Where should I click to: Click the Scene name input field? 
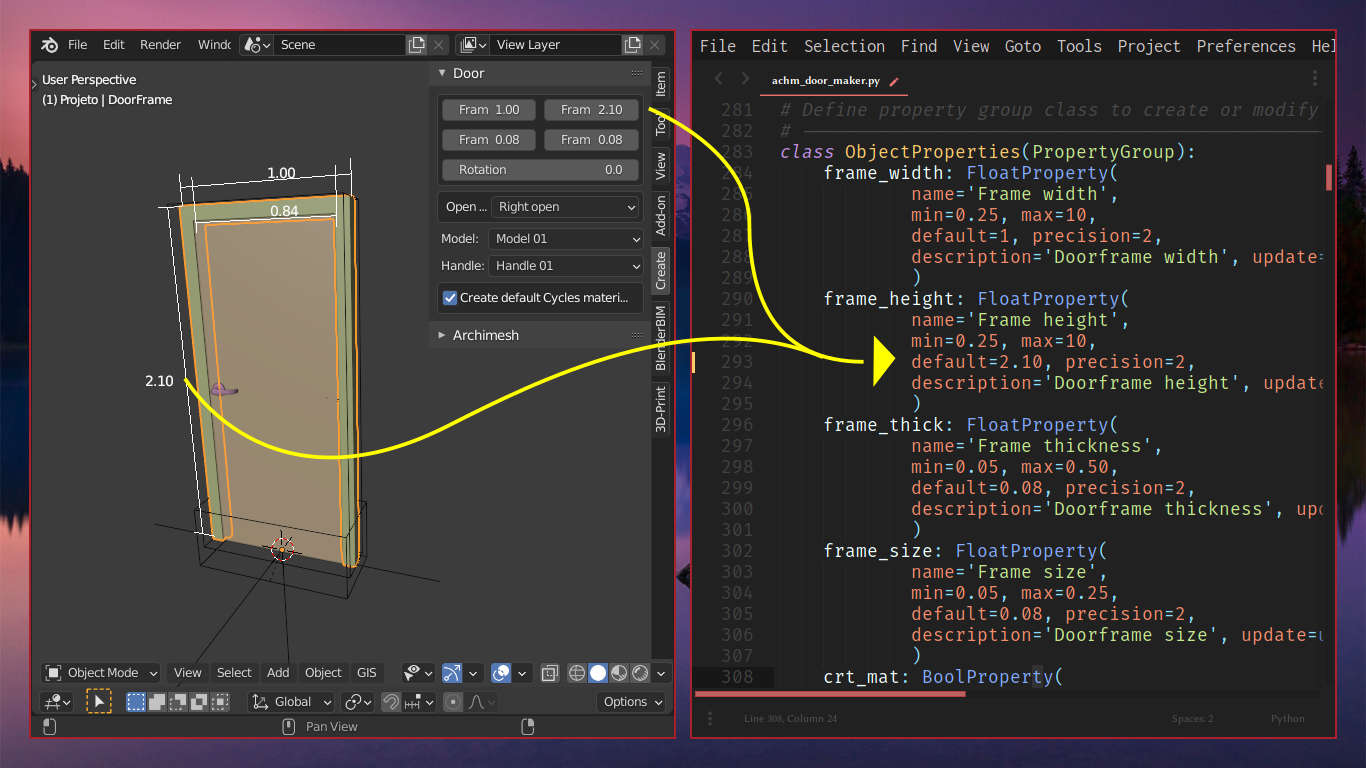click(340, 45)
